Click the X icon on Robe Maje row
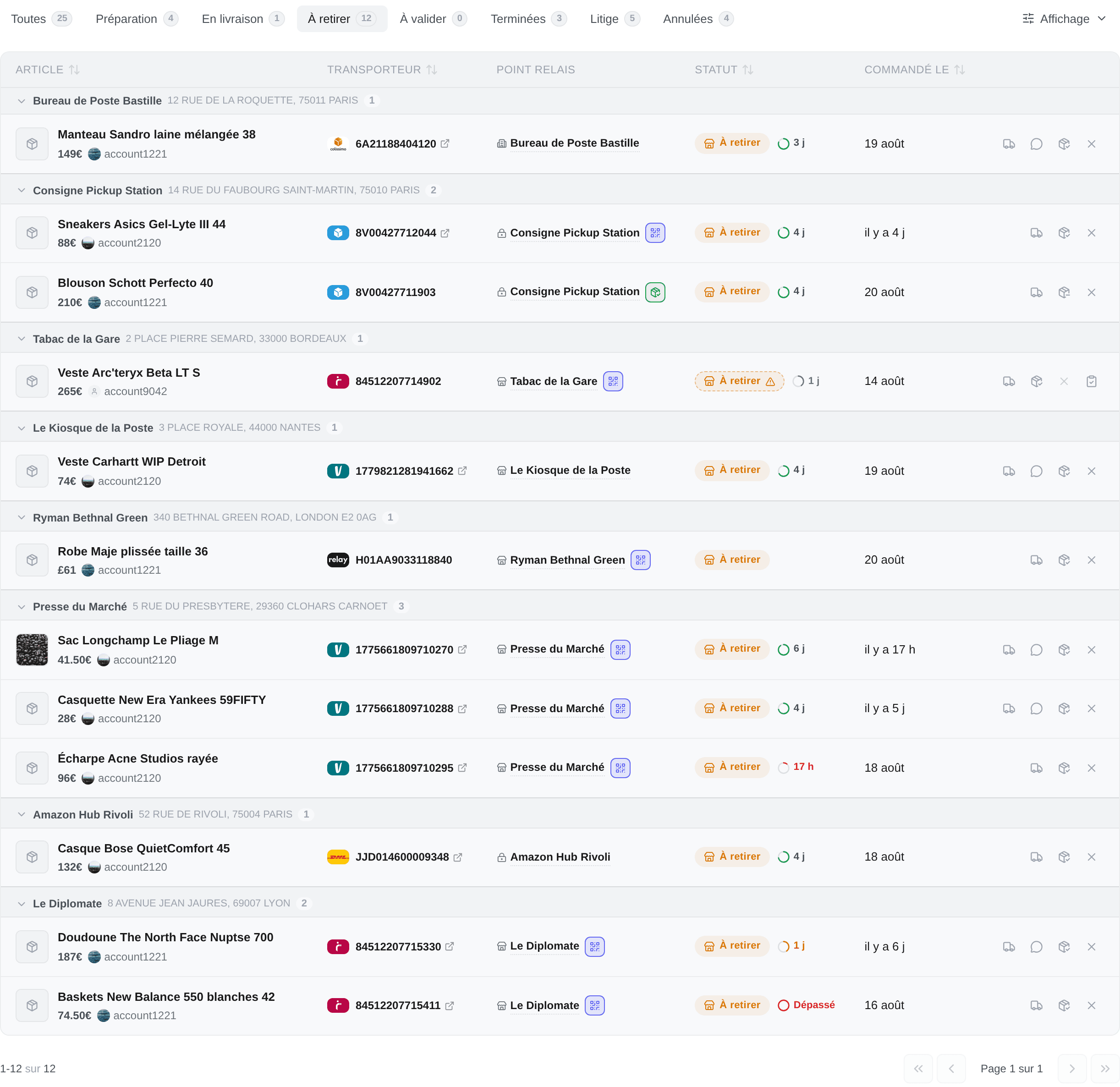 click(1091, 560)
